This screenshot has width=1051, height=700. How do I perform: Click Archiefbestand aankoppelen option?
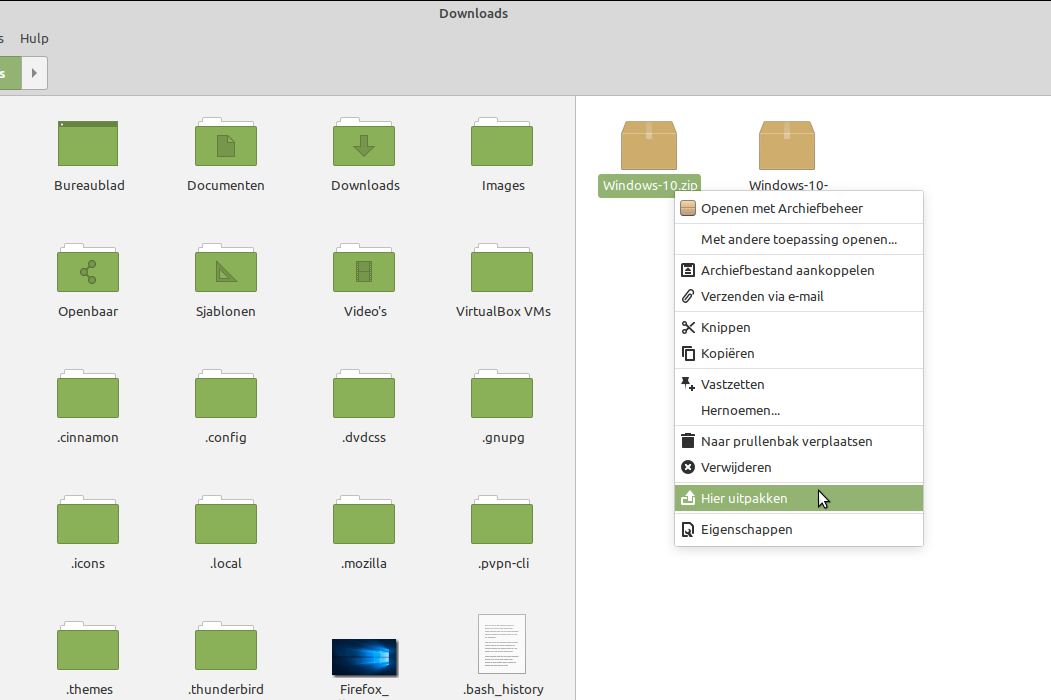(787, 270)
